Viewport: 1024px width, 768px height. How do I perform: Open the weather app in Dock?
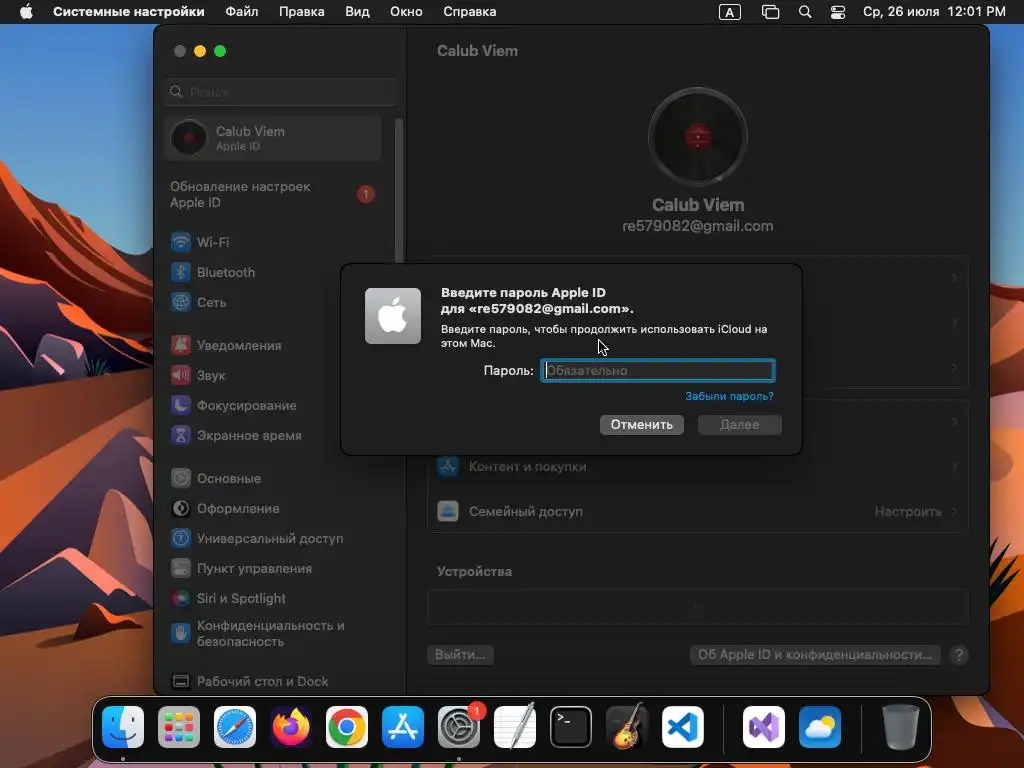(820, 727)
